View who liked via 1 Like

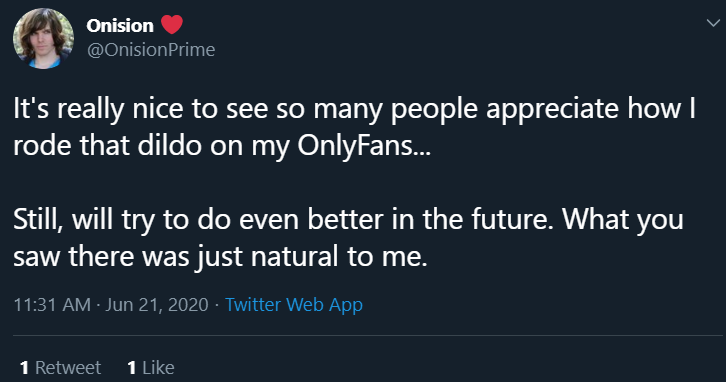pos(151,368)
